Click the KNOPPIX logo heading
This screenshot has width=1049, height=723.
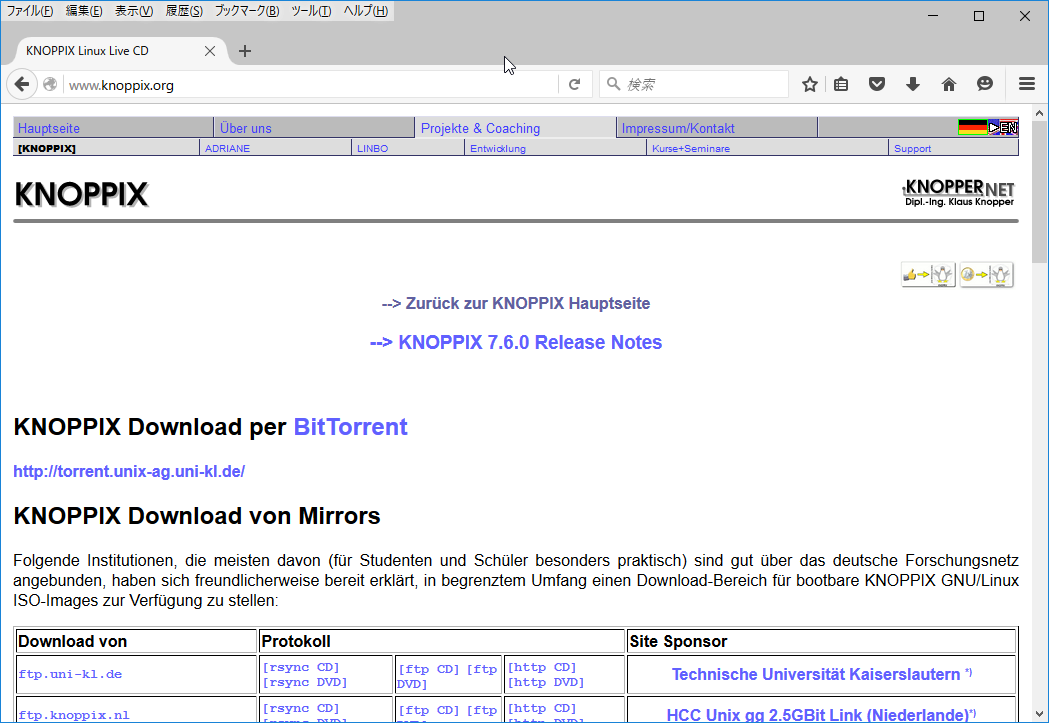[x=81, y=195]
